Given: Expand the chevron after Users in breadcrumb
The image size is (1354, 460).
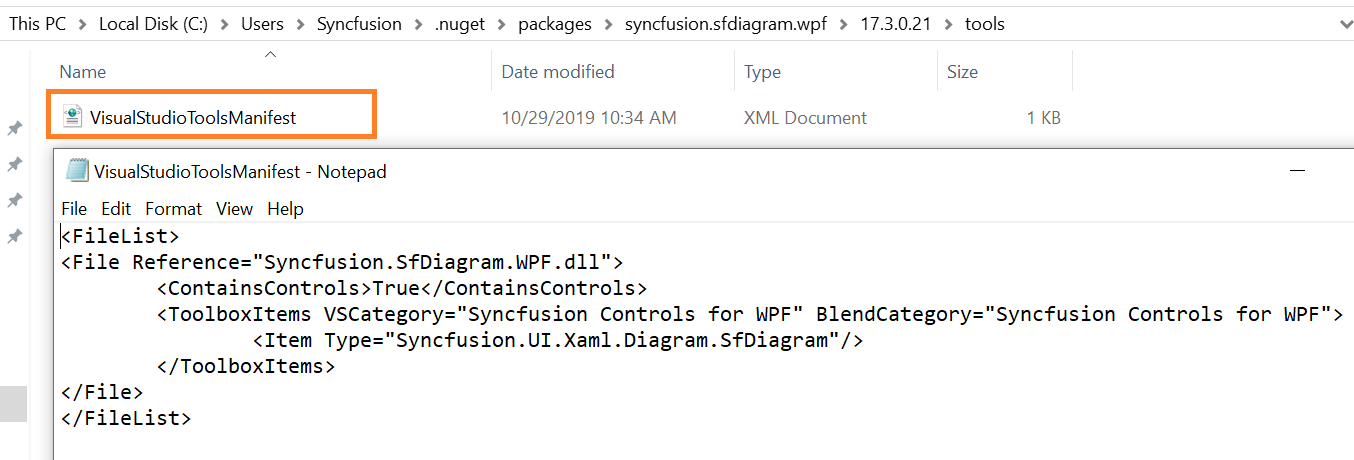Looking at the screenshot, I should (300, 24).
